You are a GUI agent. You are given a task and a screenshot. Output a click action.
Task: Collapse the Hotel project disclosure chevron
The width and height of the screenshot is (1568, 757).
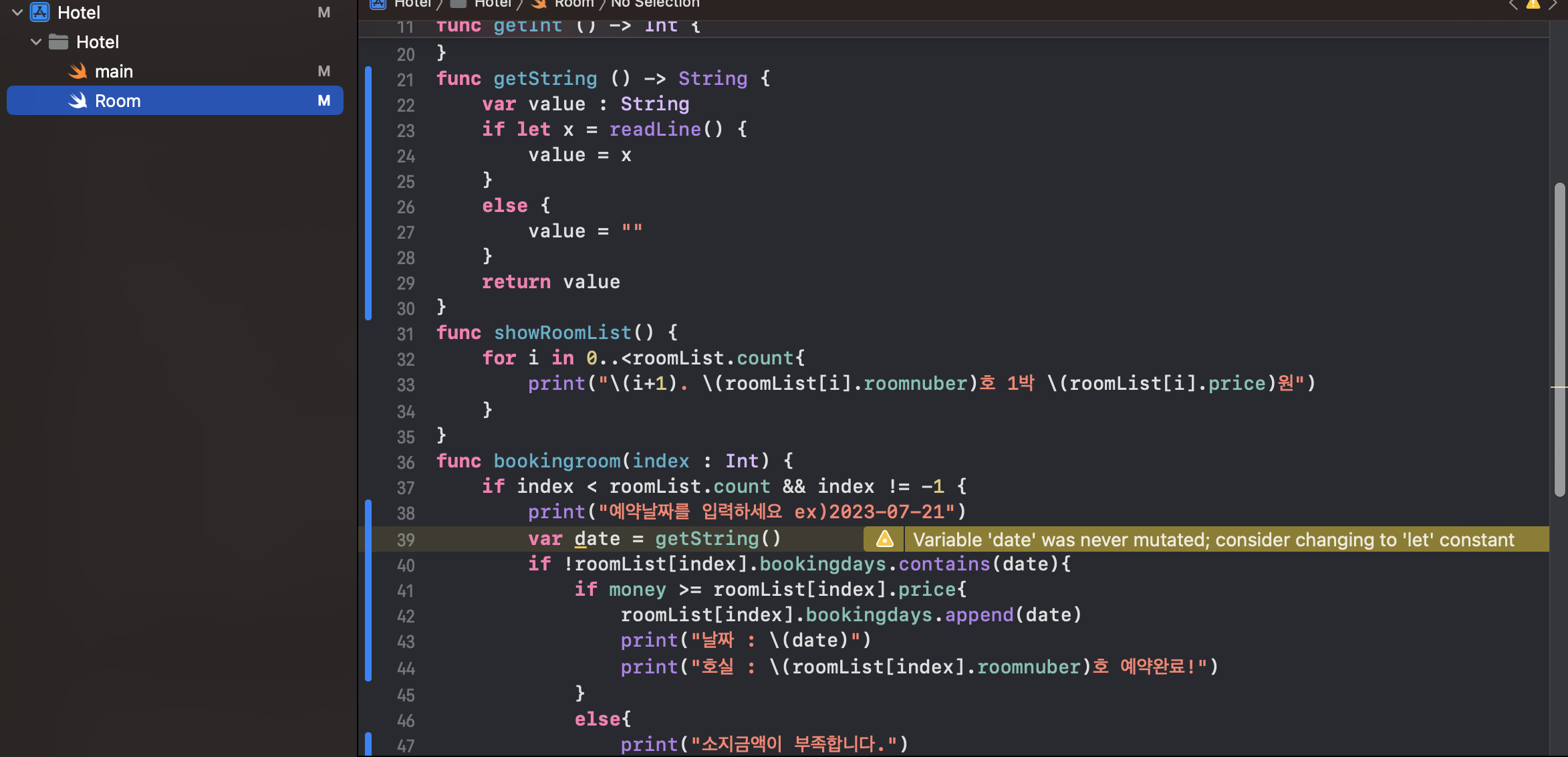click(x=17, y=12)
